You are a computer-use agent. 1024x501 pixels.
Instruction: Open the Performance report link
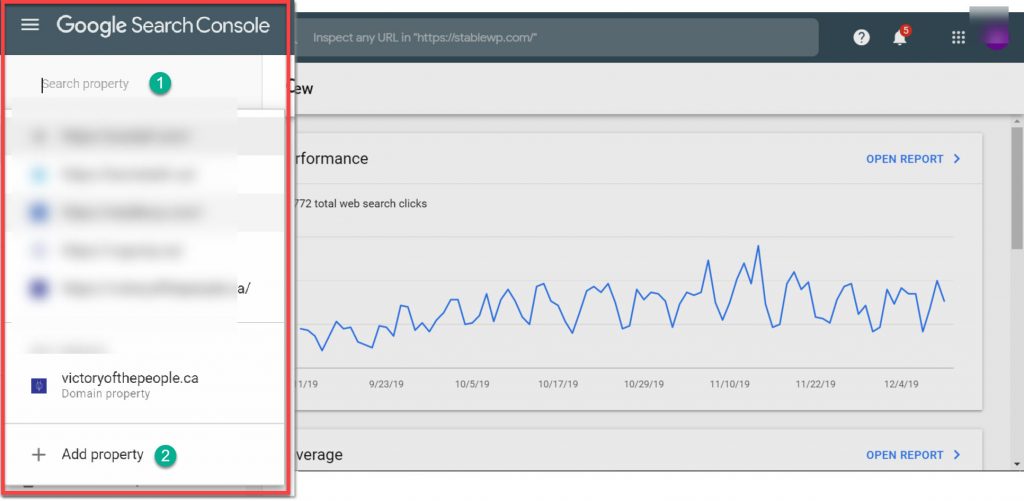pyautogui.click(x=904, y=159)
